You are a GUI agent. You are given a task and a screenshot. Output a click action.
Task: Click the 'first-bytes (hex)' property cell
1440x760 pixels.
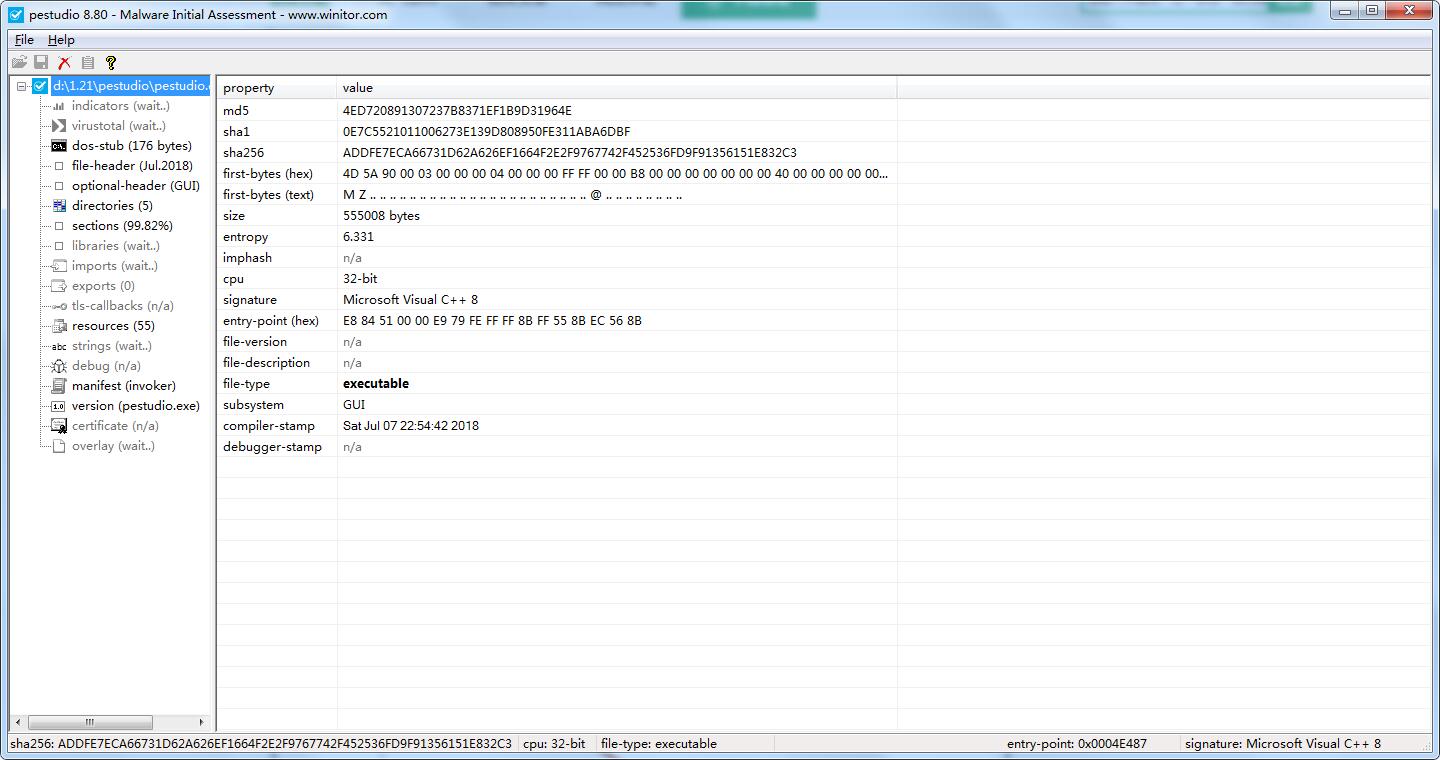(268, 174)
